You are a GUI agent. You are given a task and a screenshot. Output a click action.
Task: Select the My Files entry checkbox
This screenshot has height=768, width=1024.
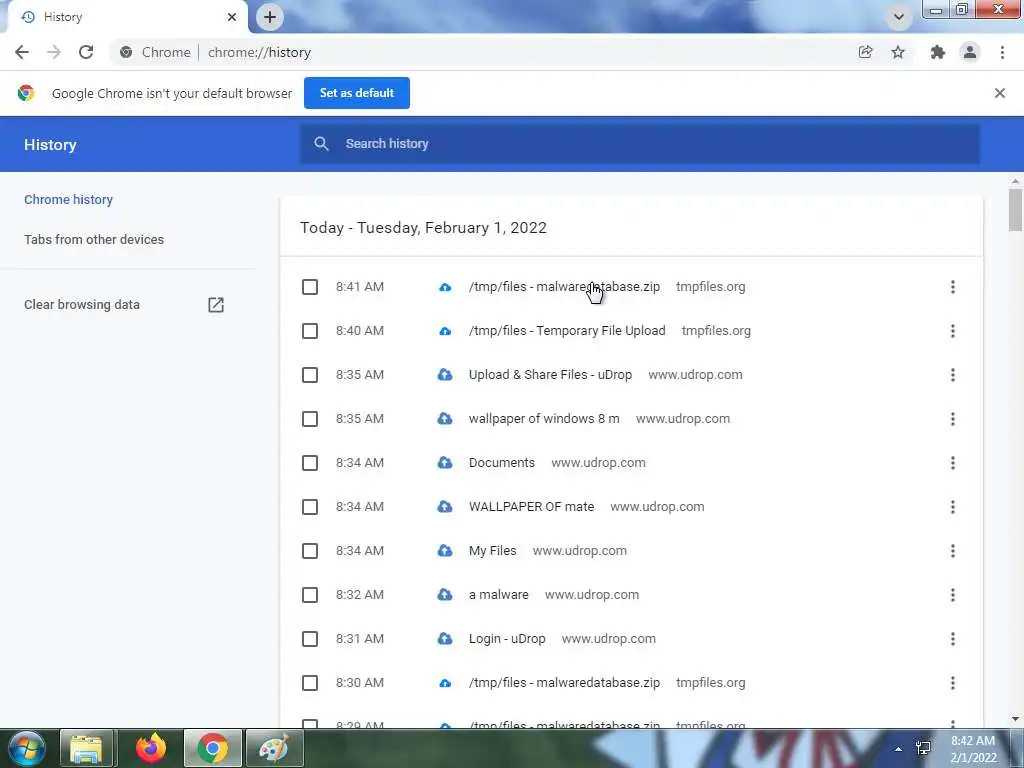[310, 551]
